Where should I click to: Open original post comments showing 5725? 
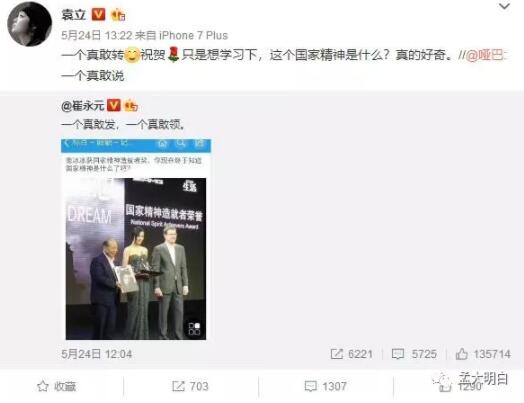tap(414, 354)
